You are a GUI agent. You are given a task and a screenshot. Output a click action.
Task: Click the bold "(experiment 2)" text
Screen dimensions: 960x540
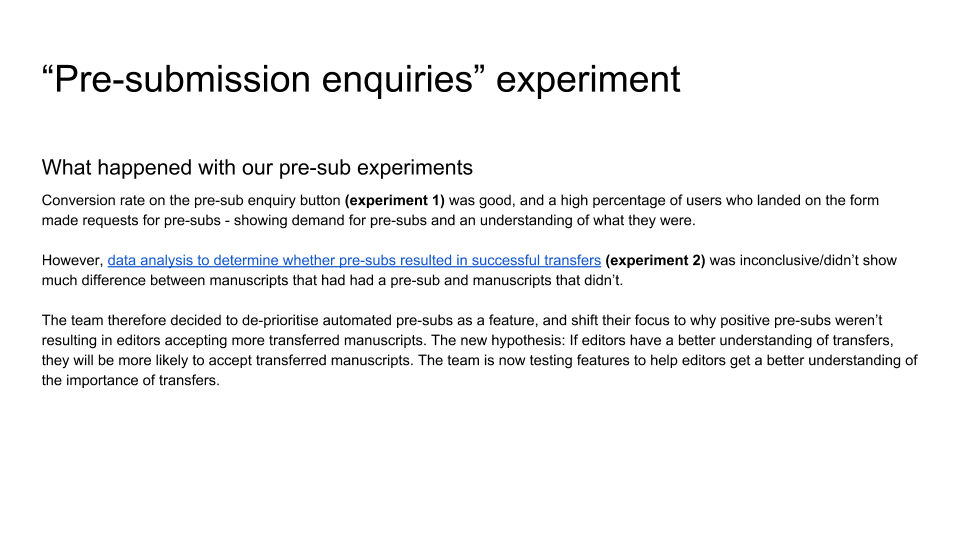coord(655,260)
